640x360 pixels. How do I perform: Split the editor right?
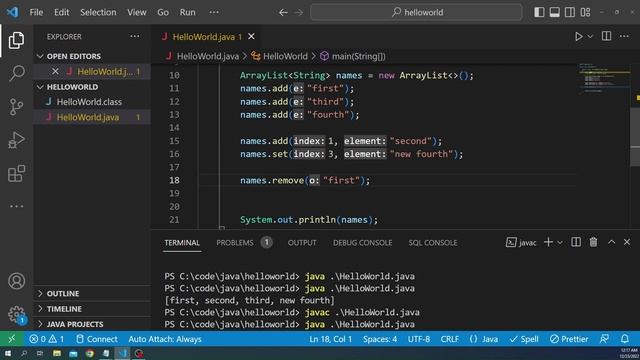tap(606, 36)
